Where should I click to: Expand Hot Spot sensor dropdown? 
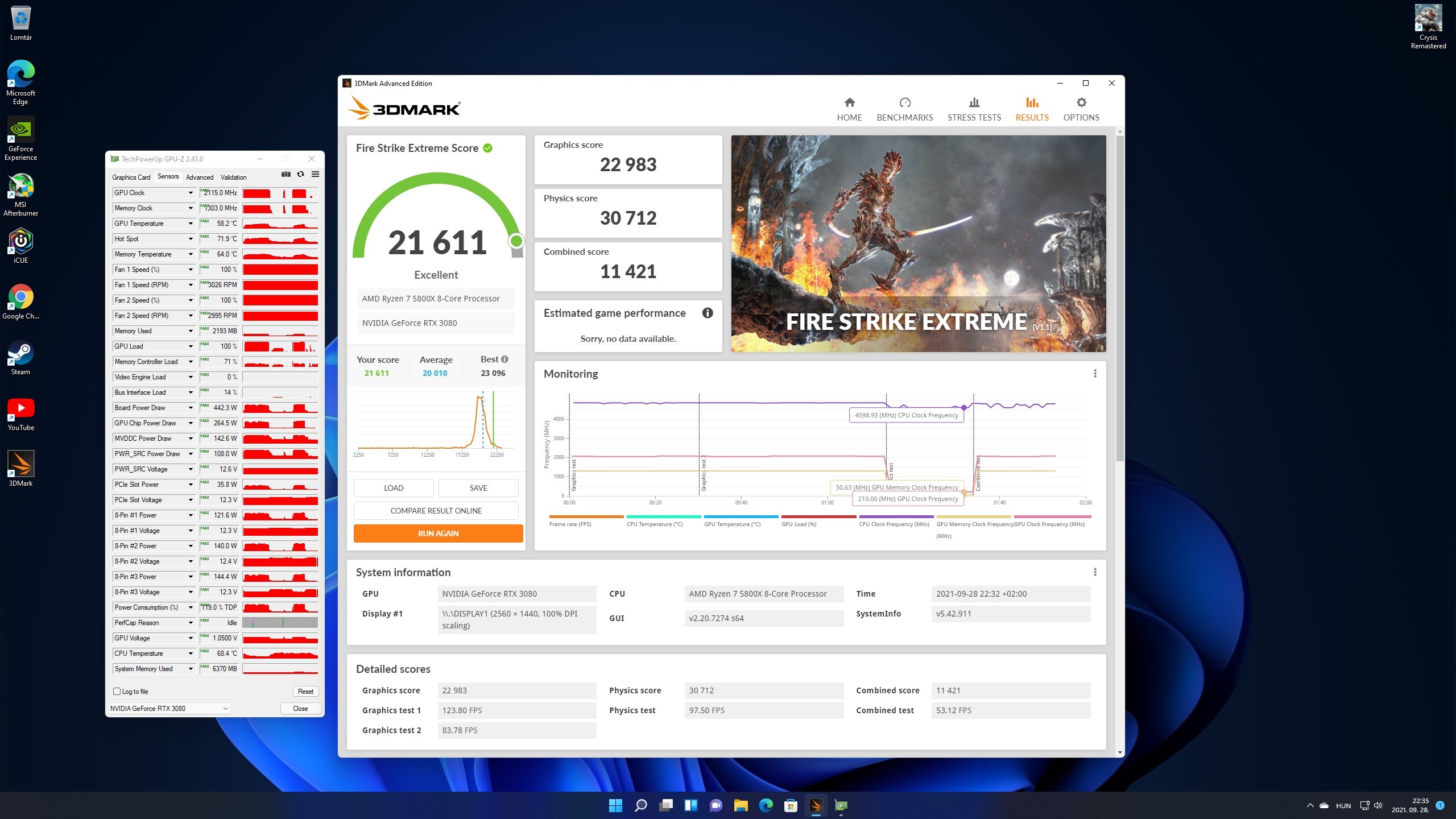pyautogui.click(x=191, y=239)
